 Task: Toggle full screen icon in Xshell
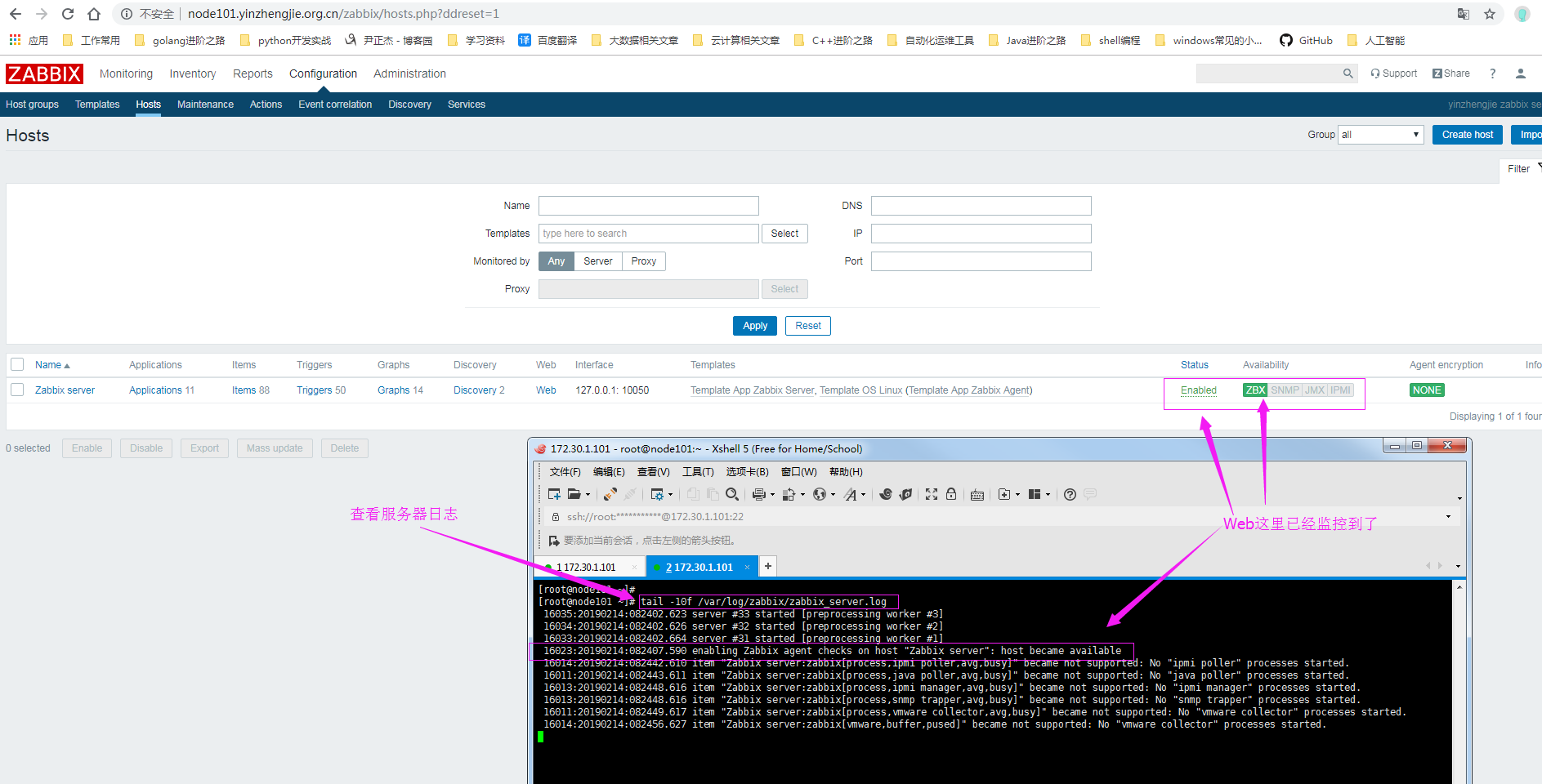(932, 494)
